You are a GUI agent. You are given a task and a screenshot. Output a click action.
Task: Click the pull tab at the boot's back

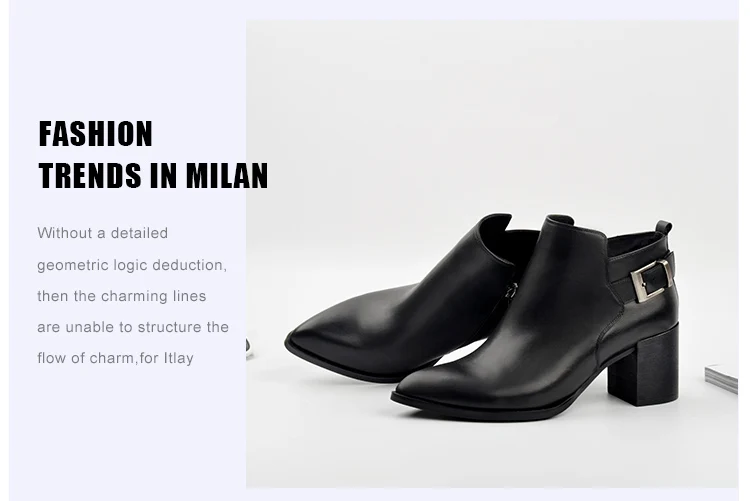point(664,228)
